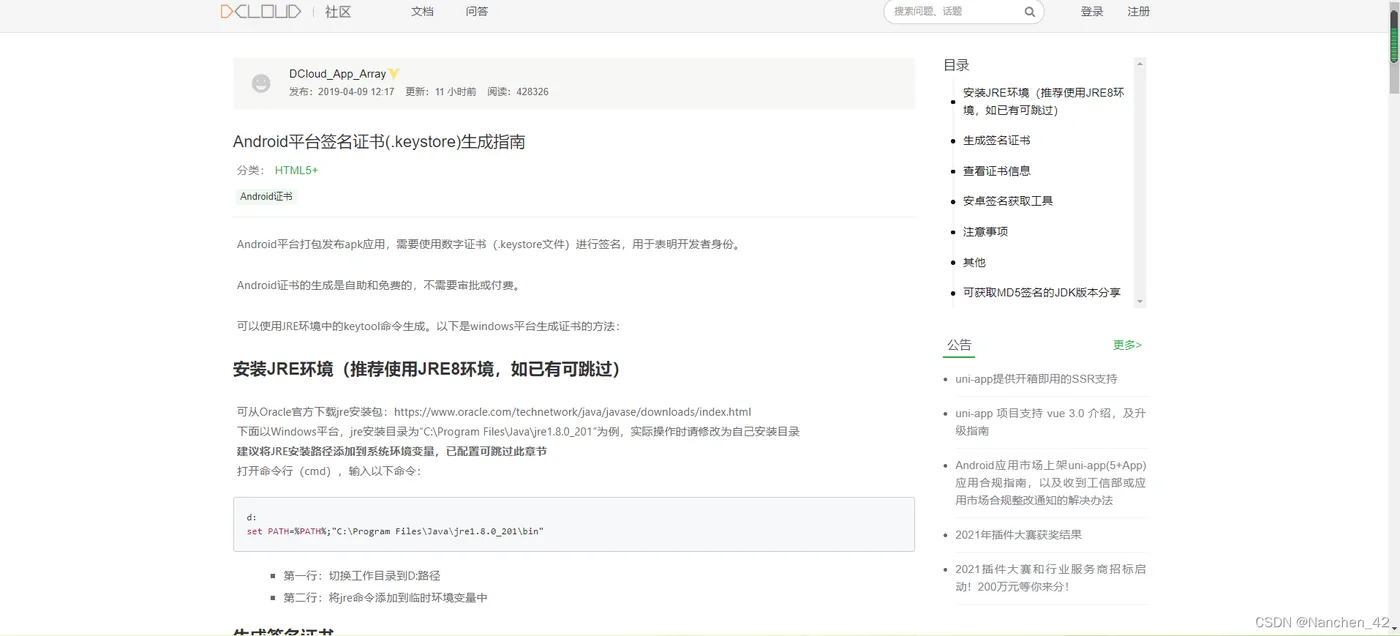Click the bold line 建议将JRE安装路径添加到系统环境变量

tap(392, 451)
